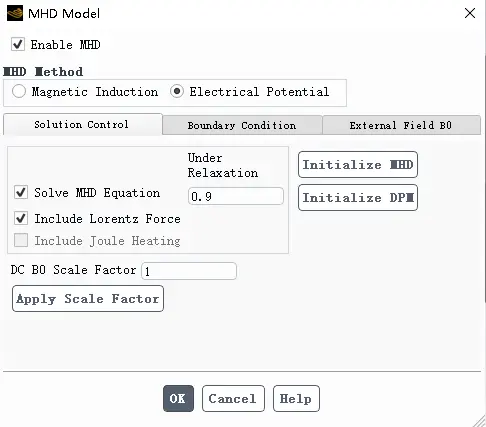Open the External Field B0 tab

[401, 125]
